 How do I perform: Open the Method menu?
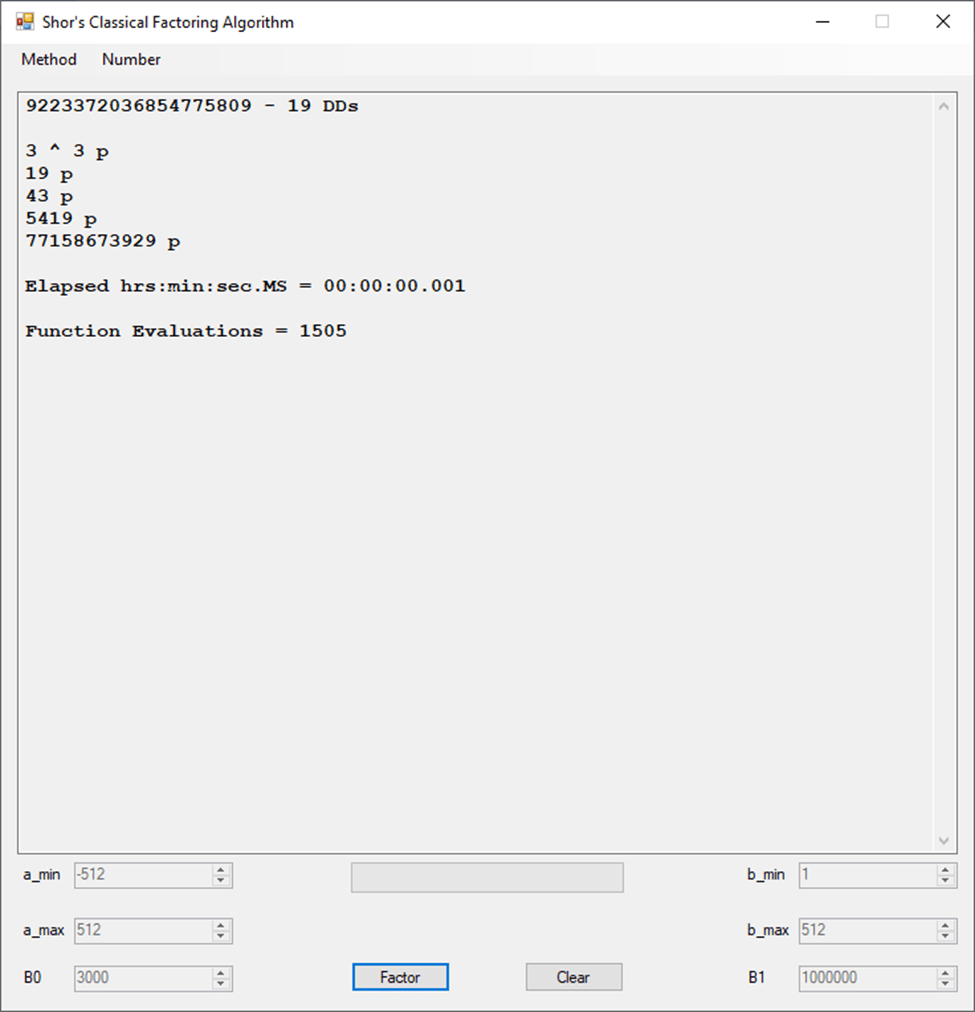click(x=49, y=60)
